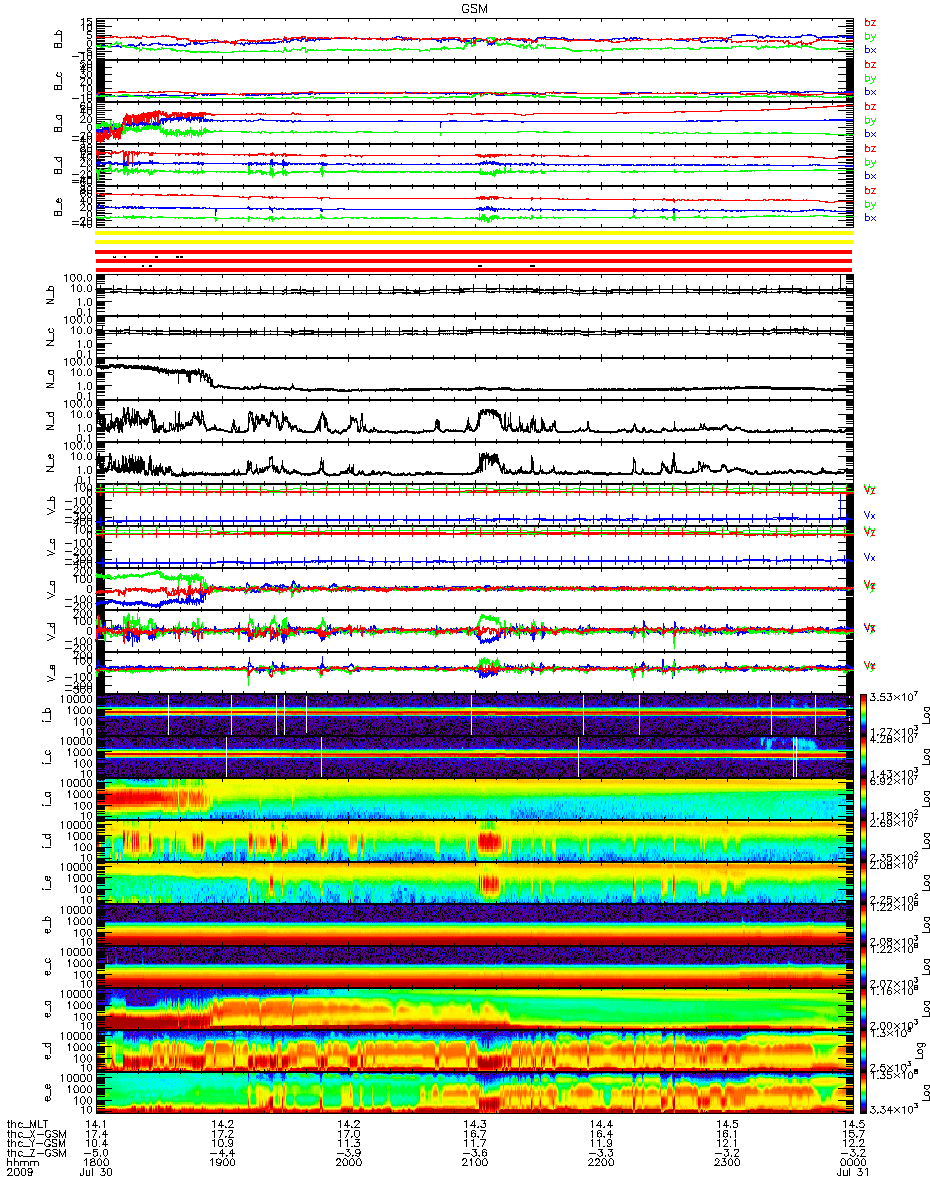Click the by legend of B_d panel
Screen dimensions: 930x1200
pos(870,162)
